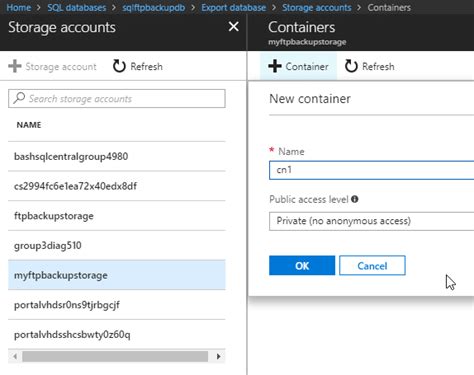
Task: Go to Home breadcrumb
Action: pos(19,7)
